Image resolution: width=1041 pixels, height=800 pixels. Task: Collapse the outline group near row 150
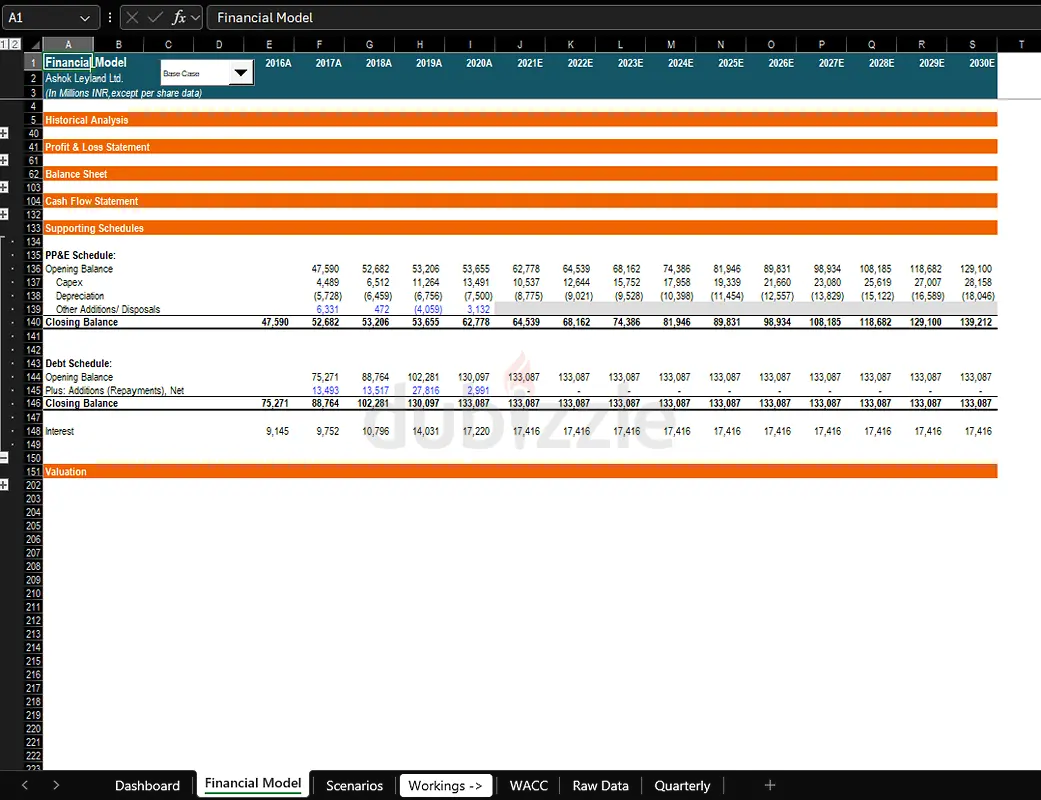coord(5,458)
